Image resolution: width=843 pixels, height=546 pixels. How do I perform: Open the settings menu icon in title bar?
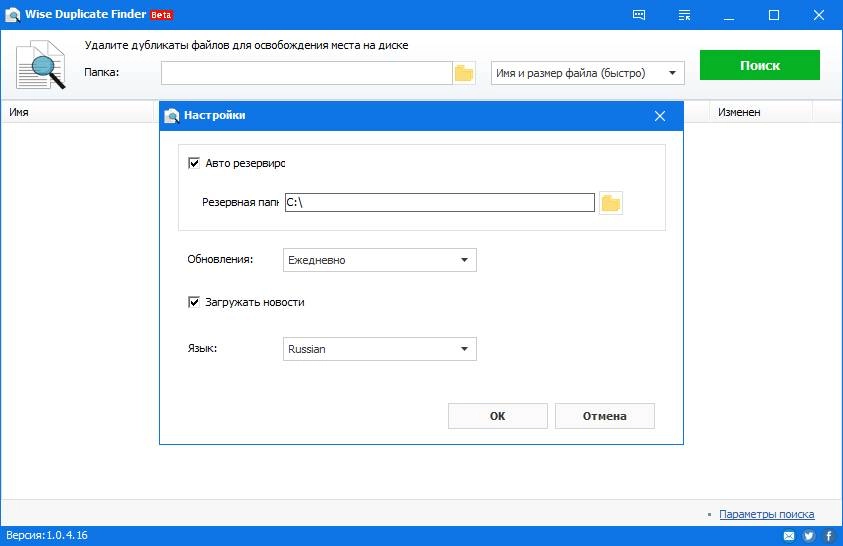(x=684, y=15)
